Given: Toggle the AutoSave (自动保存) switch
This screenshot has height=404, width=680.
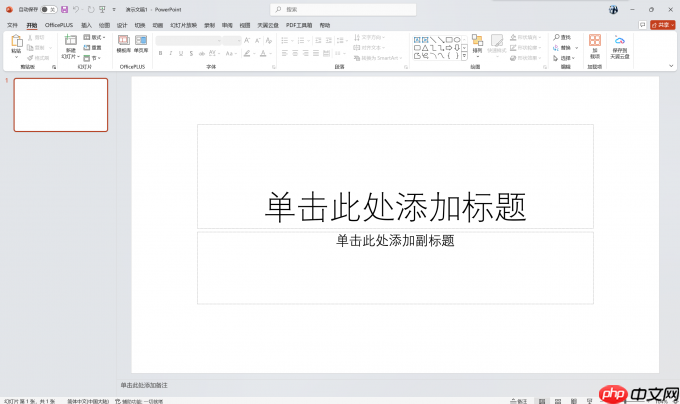Looking at the screenshot, I should coord(49,10).
